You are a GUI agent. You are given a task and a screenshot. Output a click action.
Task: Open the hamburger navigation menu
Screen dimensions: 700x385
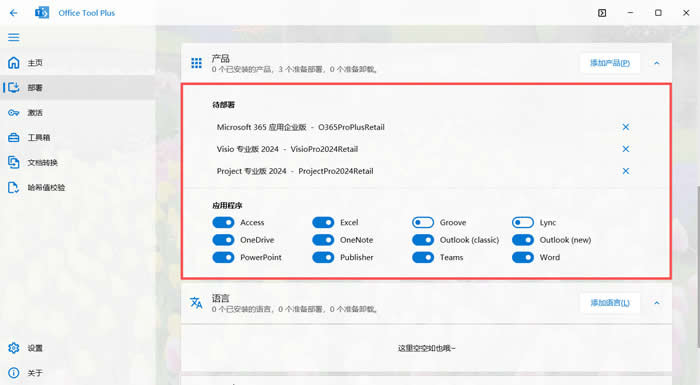[14, 37]
